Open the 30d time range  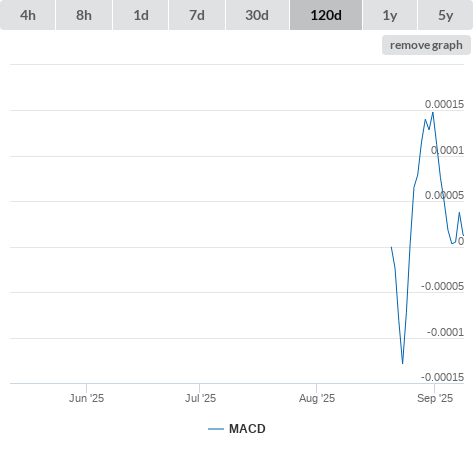click(x=257, y=15)
